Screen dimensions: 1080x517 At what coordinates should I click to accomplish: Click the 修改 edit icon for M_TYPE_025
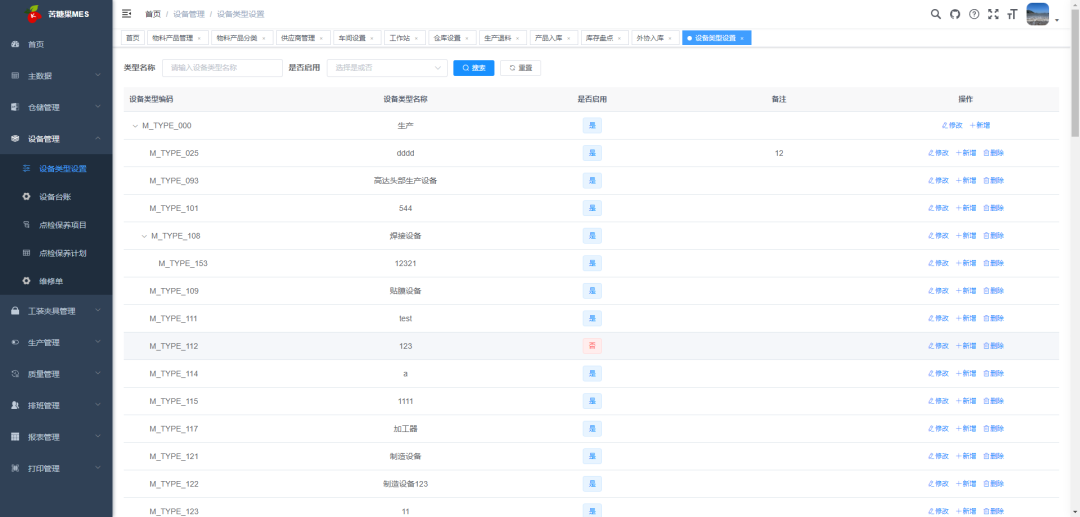938,153
